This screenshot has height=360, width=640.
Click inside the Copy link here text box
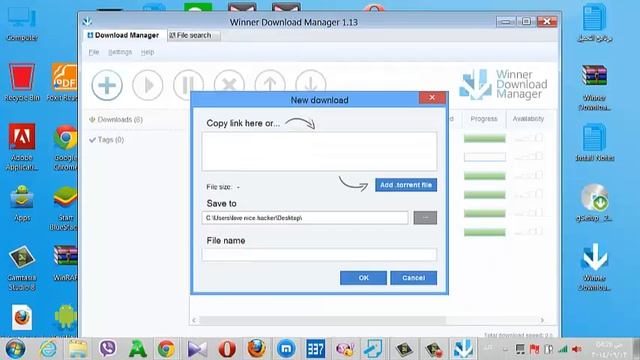point(319,151)
